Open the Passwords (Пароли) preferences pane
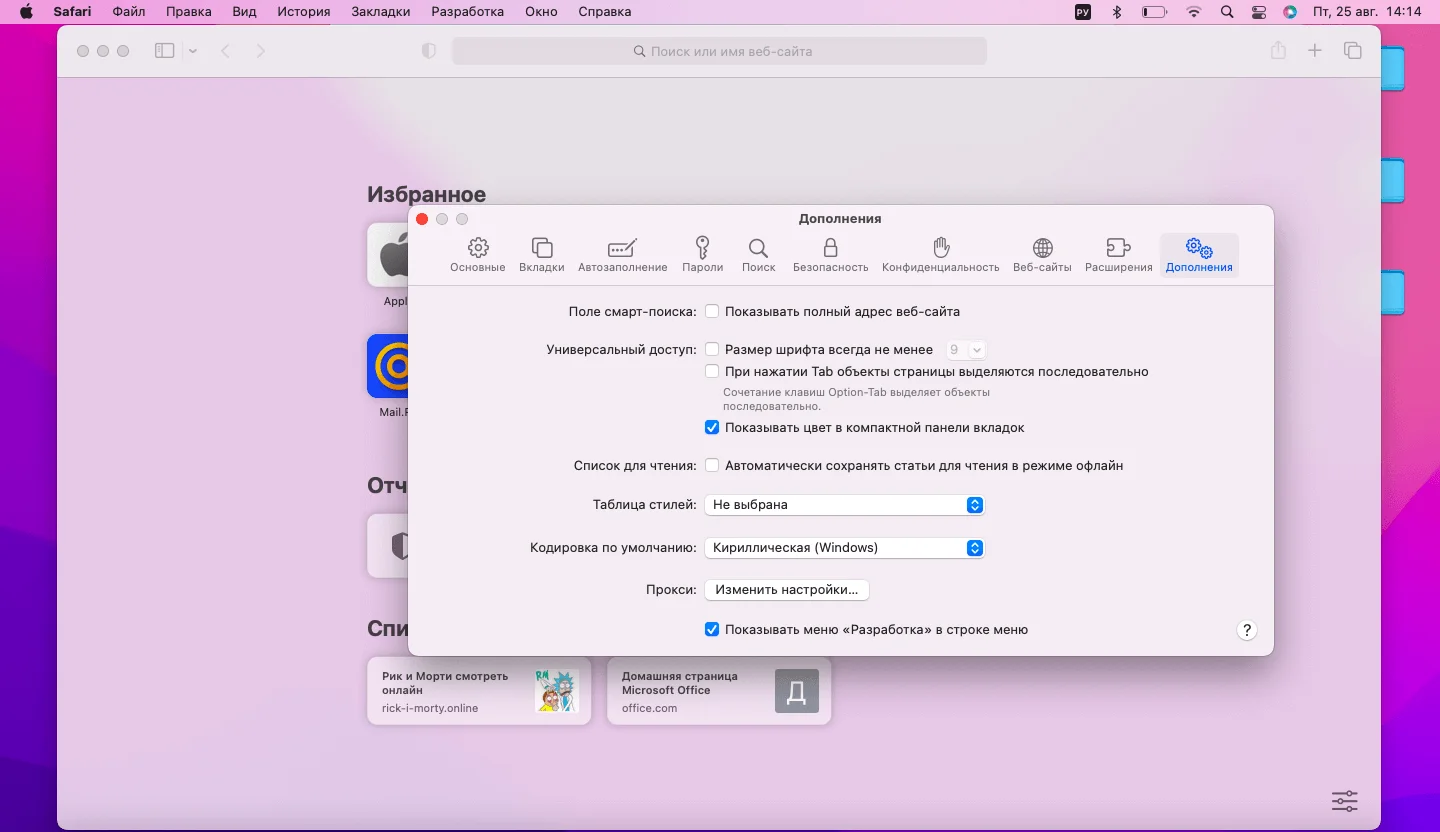The width and height of the screenshot is (1440, 832). tap(702, 254)
